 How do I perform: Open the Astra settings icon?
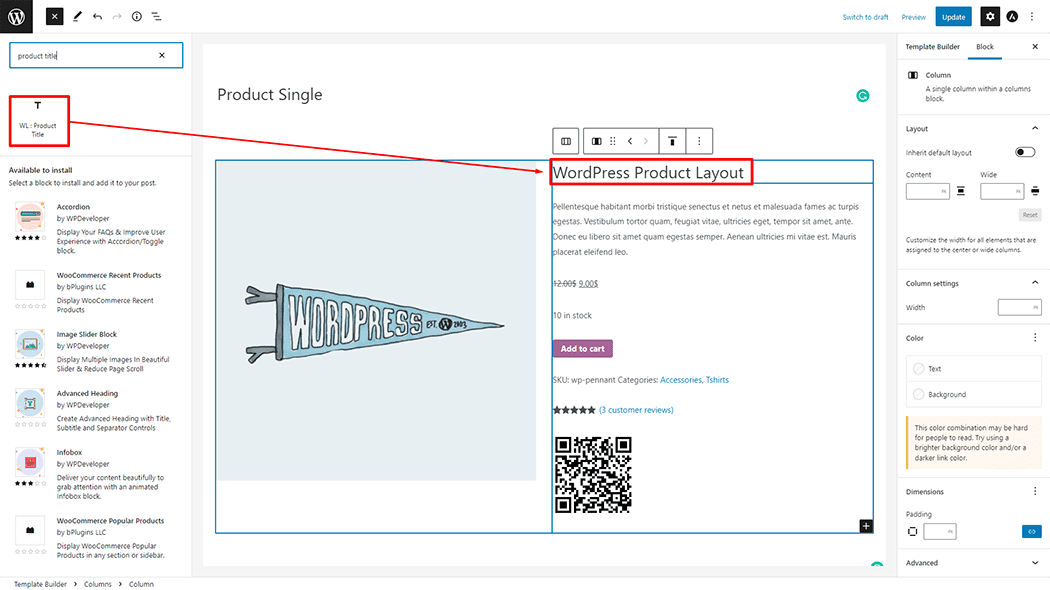point(1012,17)
